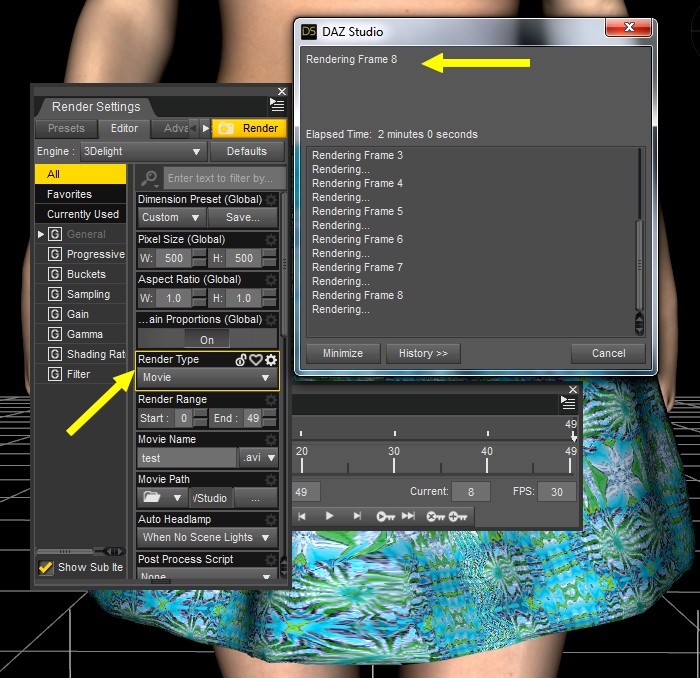
Task: Click the Defaults button
Action: [247, 152]
